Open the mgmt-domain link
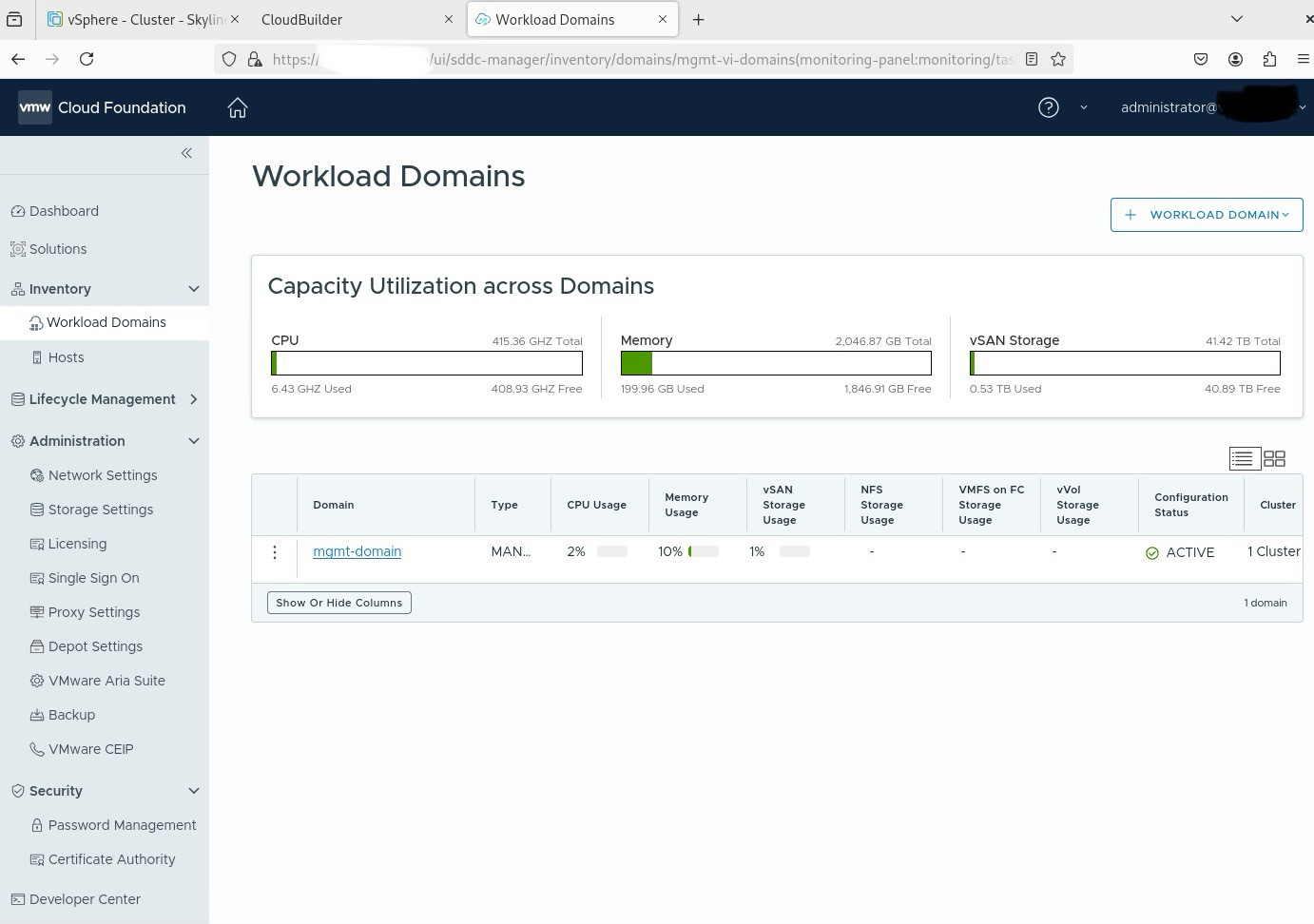Screen dimensions: 1314x924 [x=357, y=551]
